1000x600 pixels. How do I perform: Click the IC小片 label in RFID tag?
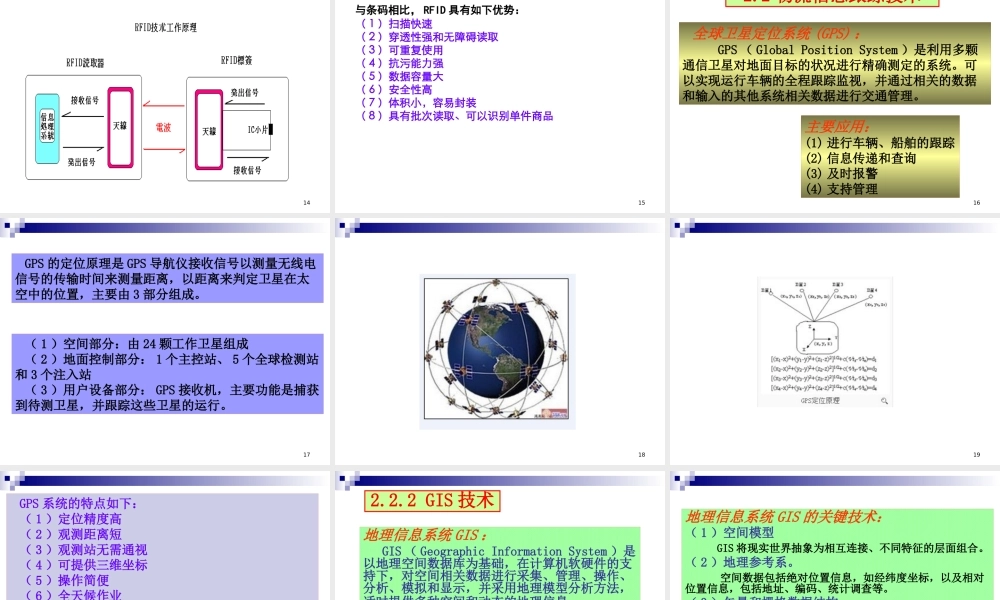coord(258,129)
